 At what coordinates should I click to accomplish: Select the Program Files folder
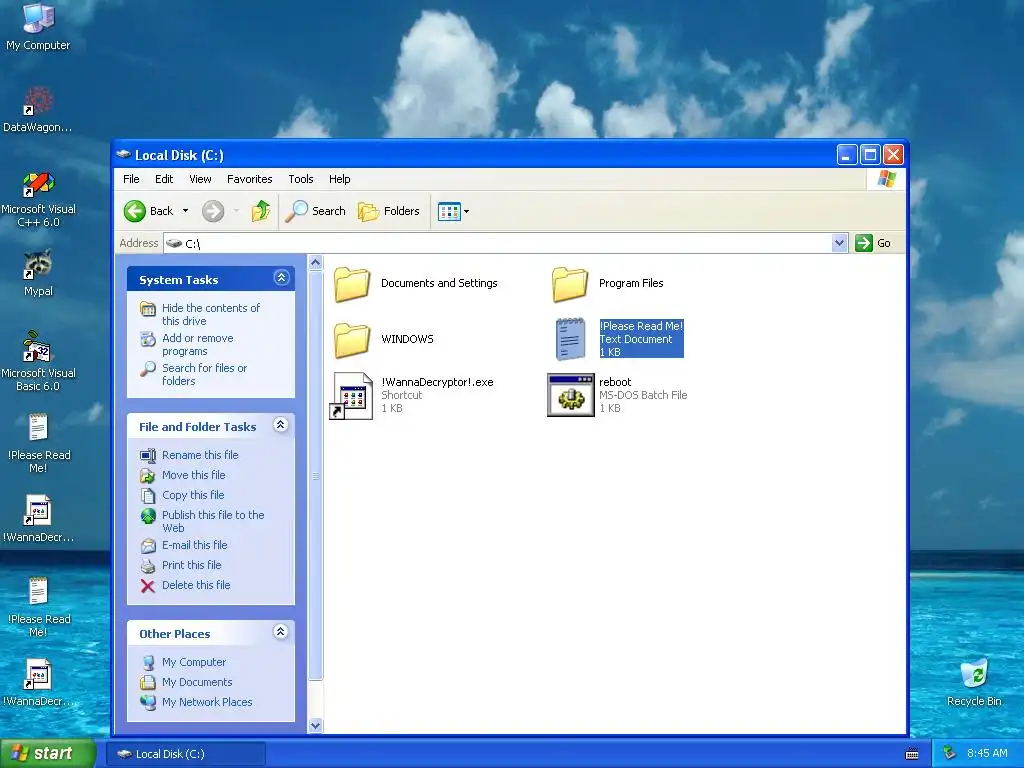pos(607,283)
